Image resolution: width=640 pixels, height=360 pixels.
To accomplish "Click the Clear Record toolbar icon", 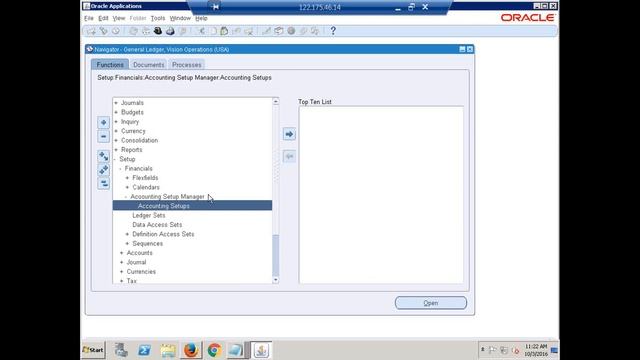I will pos(237,31).
